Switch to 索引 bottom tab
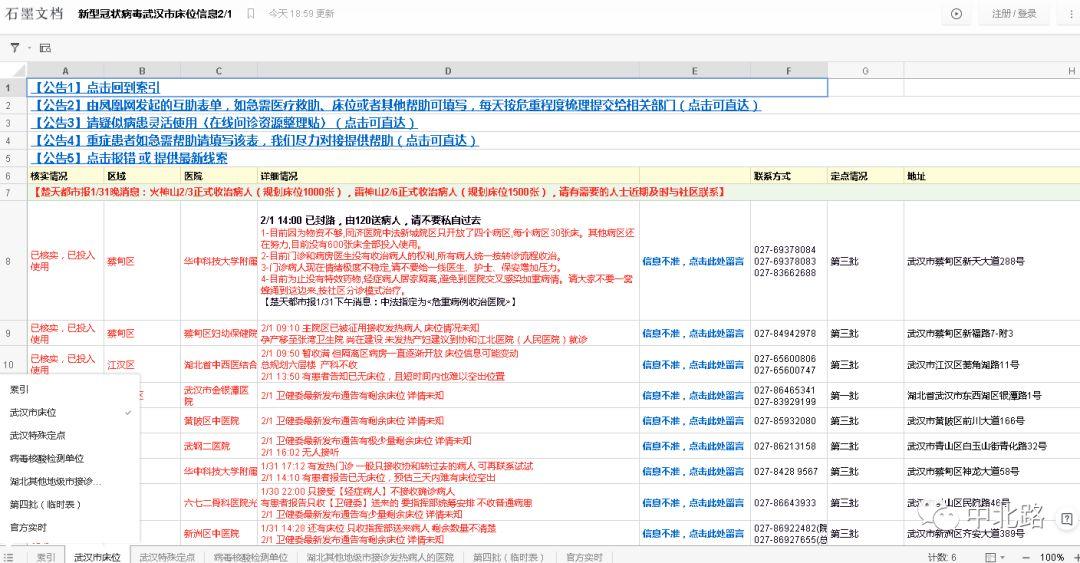 point(45,557)
